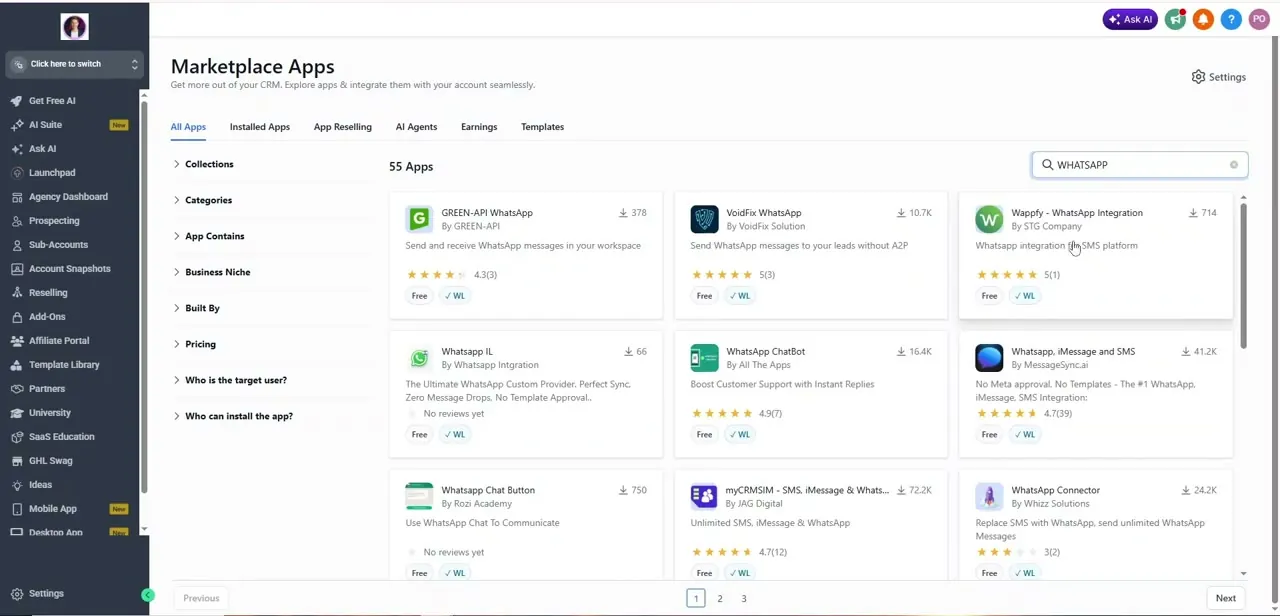Open Get Free AI rocket icon
This screenshot has height=616, width=1280.
click(17, 101)
